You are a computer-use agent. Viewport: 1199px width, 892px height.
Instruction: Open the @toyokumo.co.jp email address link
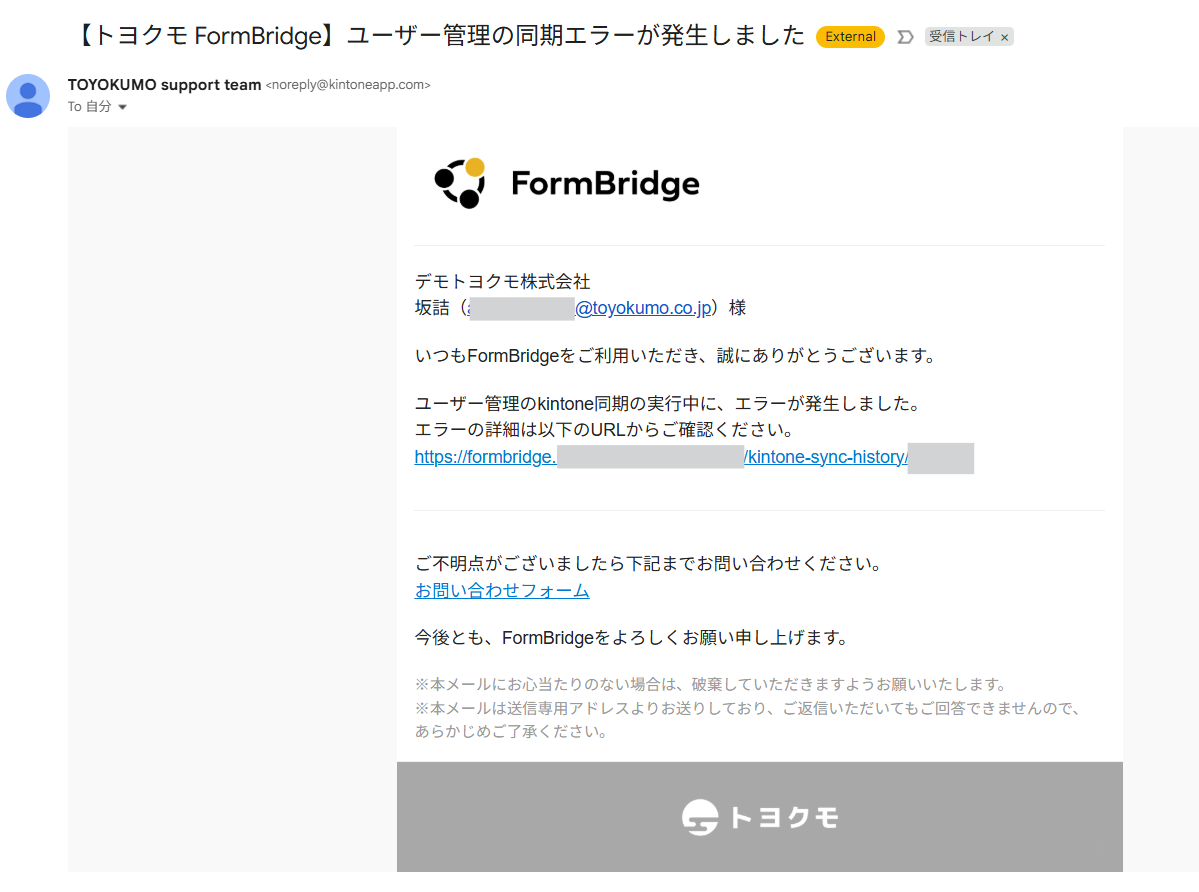point(643,308)
